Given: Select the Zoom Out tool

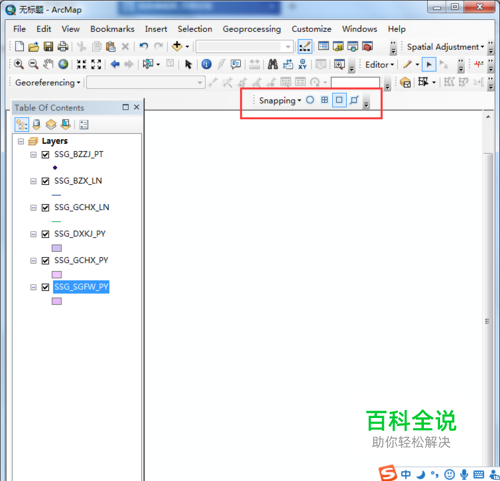Looking at the screenshot, I should tap(33, 64).
